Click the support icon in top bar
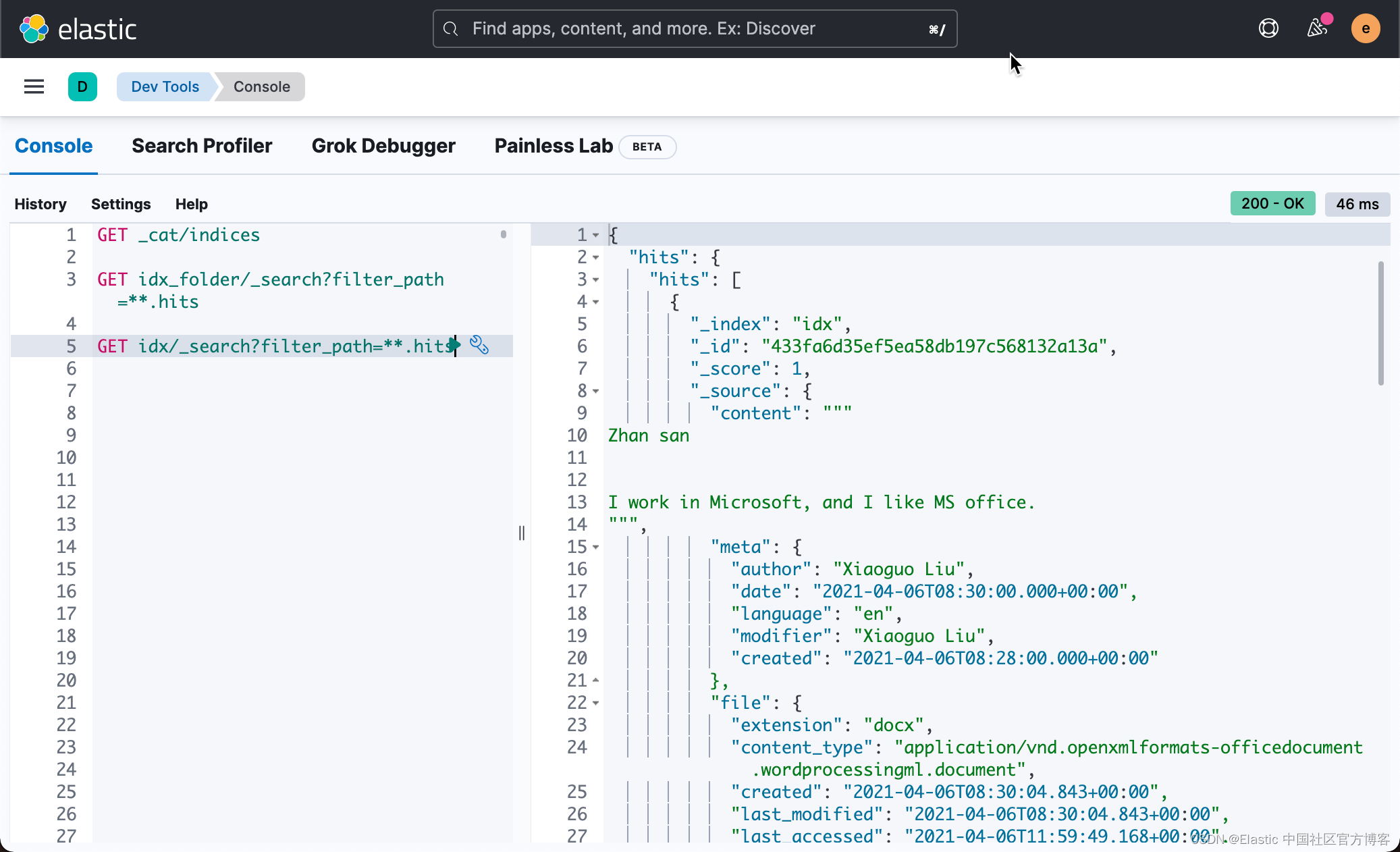1400x852 pixels. [x=1269, y=28]
